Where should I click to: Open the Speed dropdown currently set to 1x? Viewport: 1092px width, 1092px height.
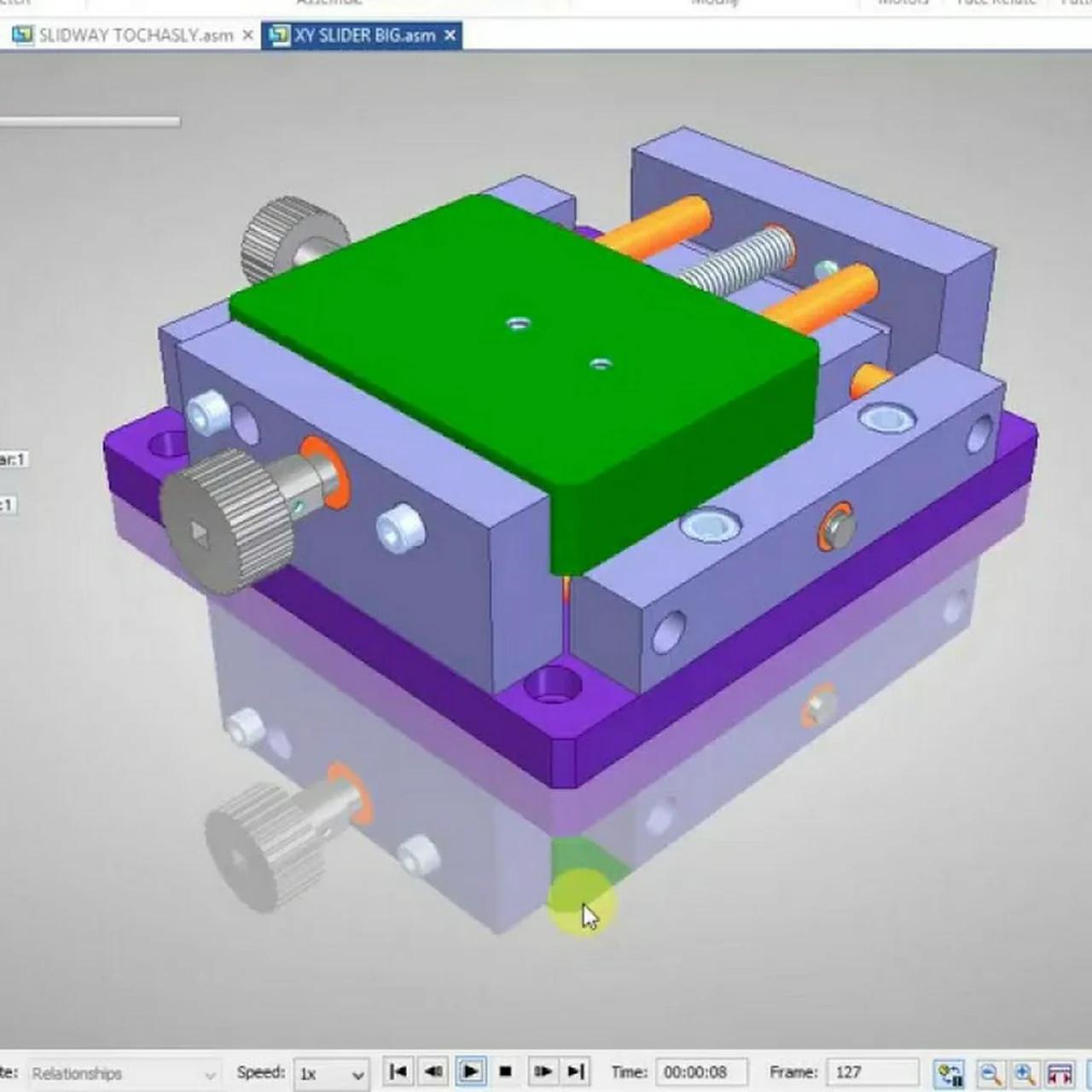pyautogui.click(x=357, y=1074)
